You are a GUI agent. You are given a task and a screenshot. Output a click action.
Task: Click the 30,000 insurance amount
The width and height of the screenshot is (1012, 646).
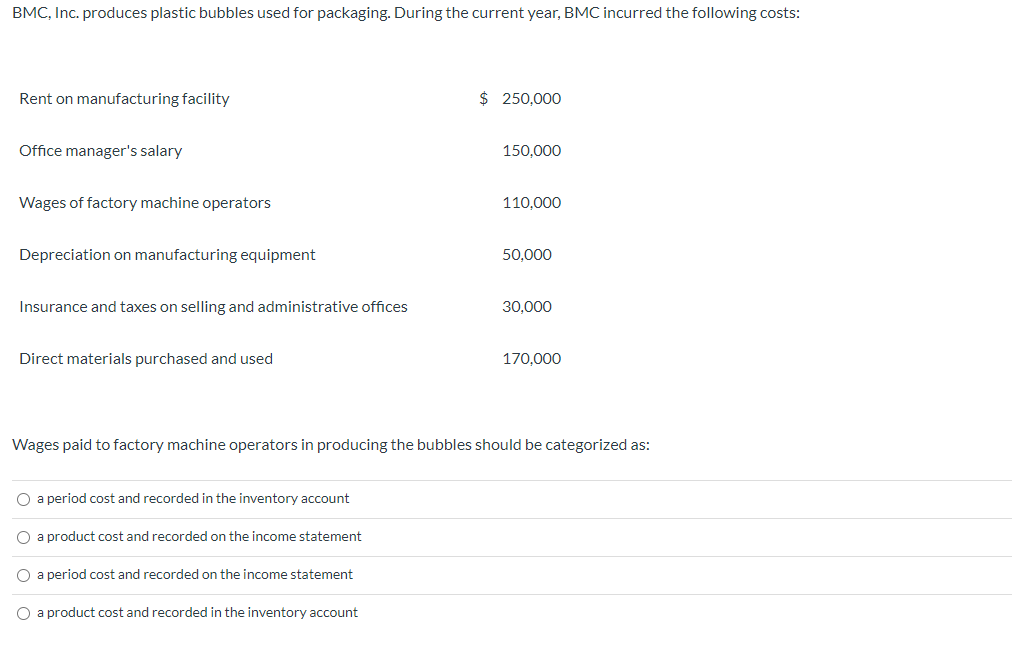[527, 306]
